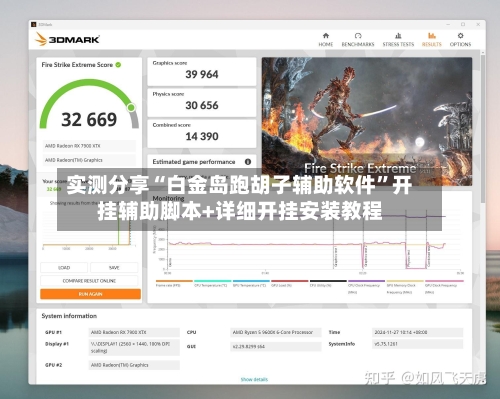Select AMD Radeon RX 7900 XTX under score
This screenshot has height=399, width=500.
click(89, 146)
